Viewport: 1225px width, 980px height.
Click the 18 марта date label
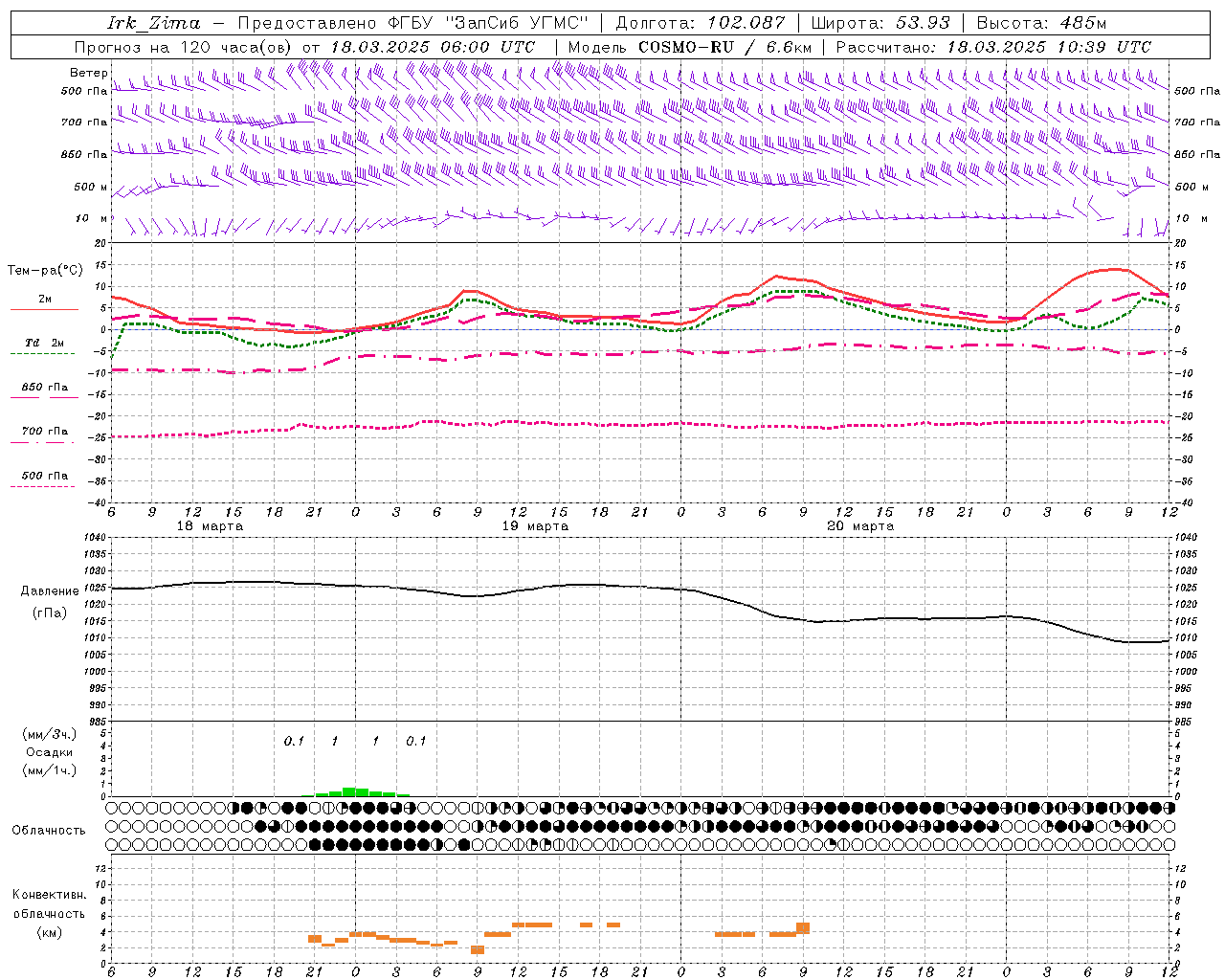pos(210,526)
